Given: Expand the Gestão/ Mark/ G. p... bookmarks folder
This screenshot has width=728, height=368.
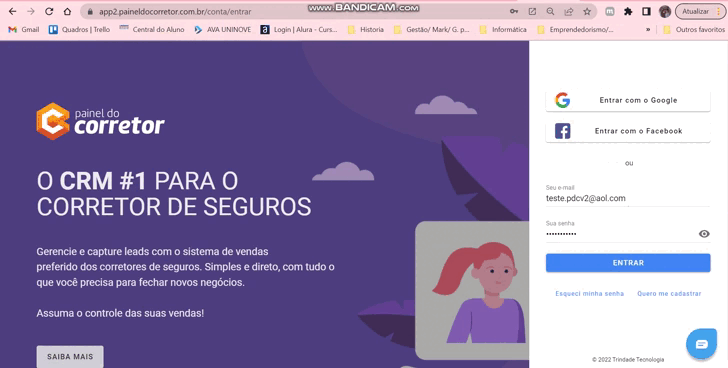Looking at the screenshot, I should 432,29.
